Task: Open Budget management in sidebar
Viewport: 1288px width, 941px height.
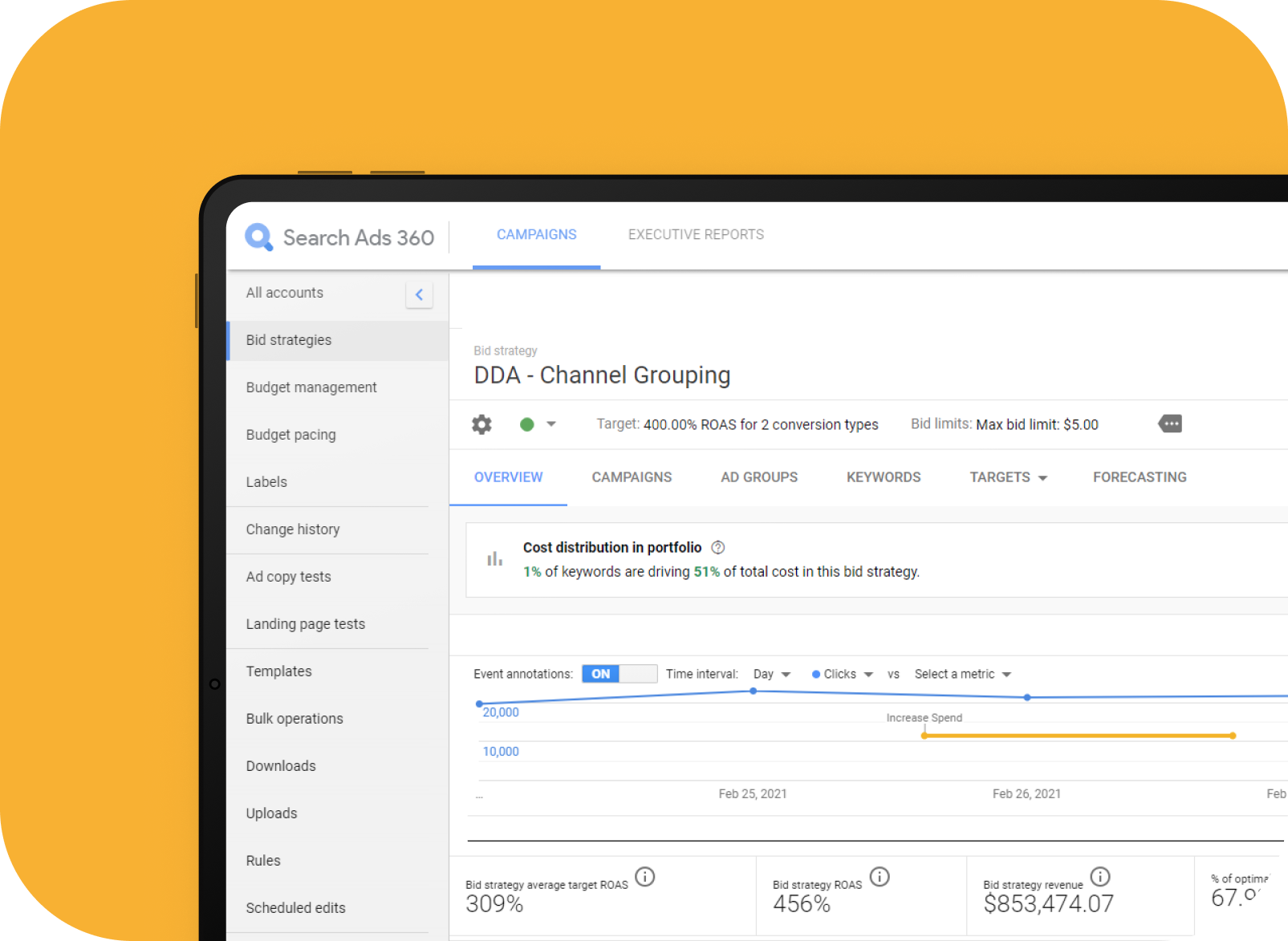Action: (x=311, y=387)
